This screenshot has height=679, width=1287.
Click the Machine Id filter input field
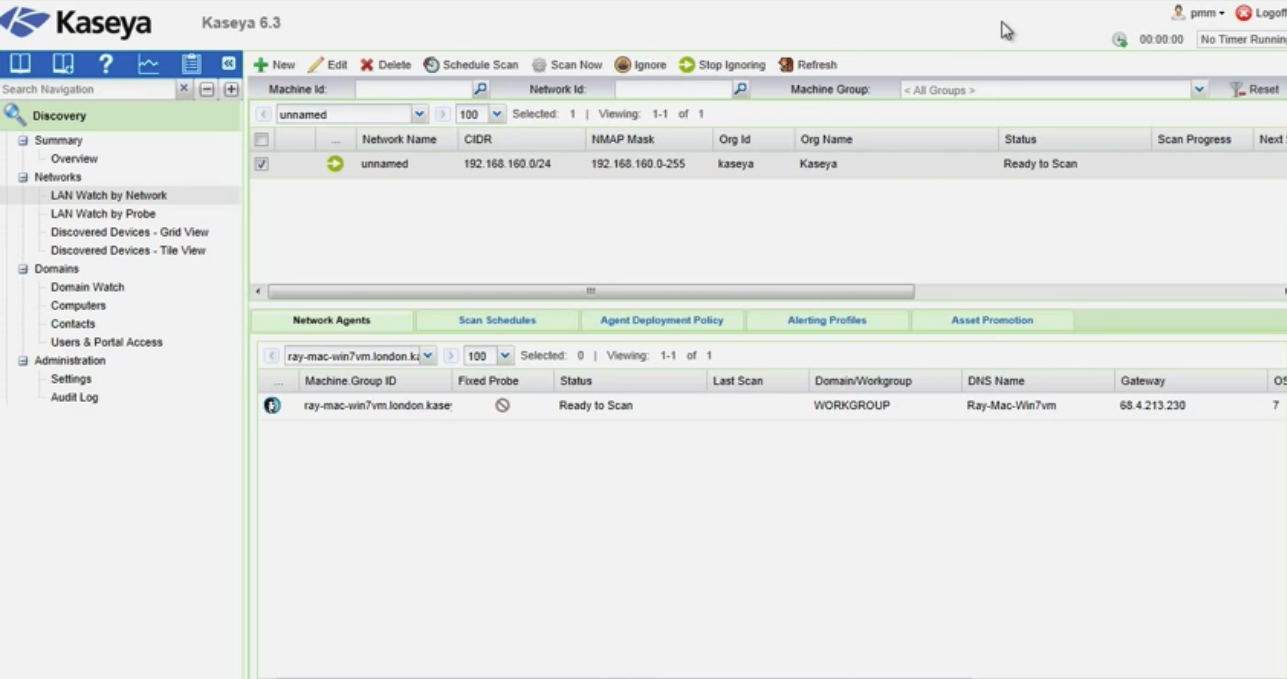click(413, 90)
